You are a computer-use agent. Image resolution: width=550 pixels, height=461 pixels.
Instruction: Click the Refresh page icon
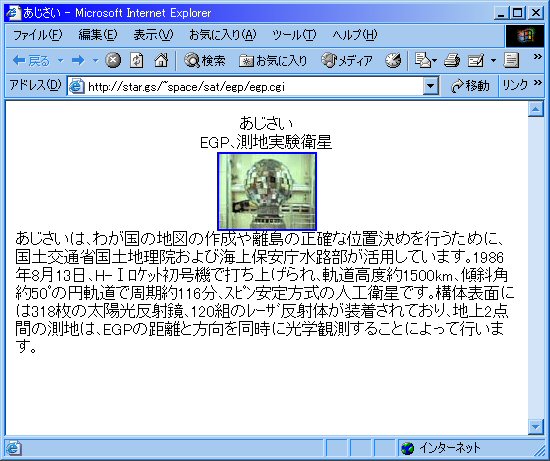coord(137,60)
